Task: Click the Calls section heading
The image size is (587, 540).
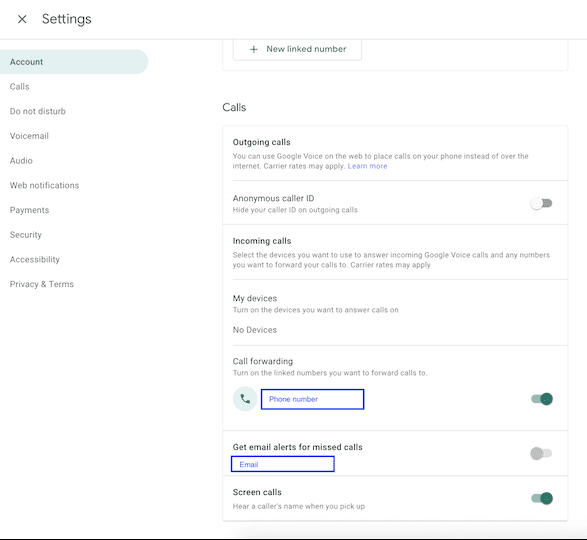Action: click(x=234, y=107)
